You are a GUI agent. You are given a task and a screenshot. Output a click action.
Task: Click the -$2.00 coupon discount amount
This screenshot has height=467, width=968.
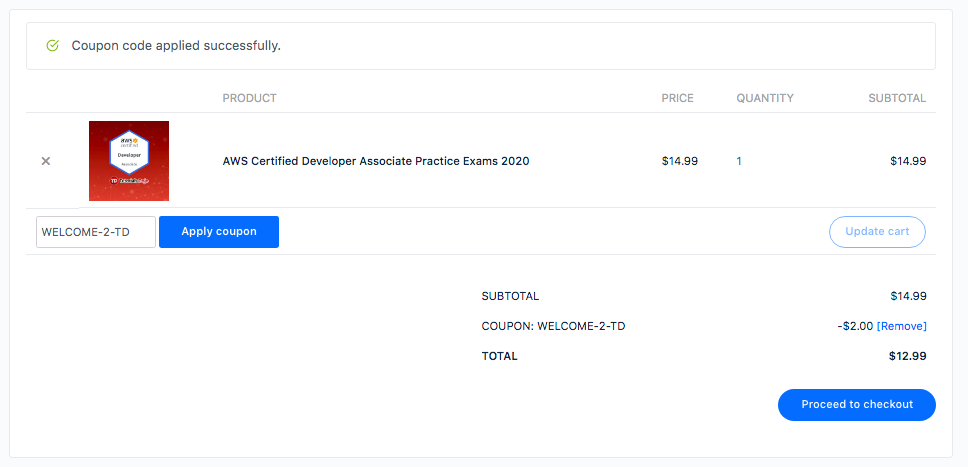click(x=855, y=326)
